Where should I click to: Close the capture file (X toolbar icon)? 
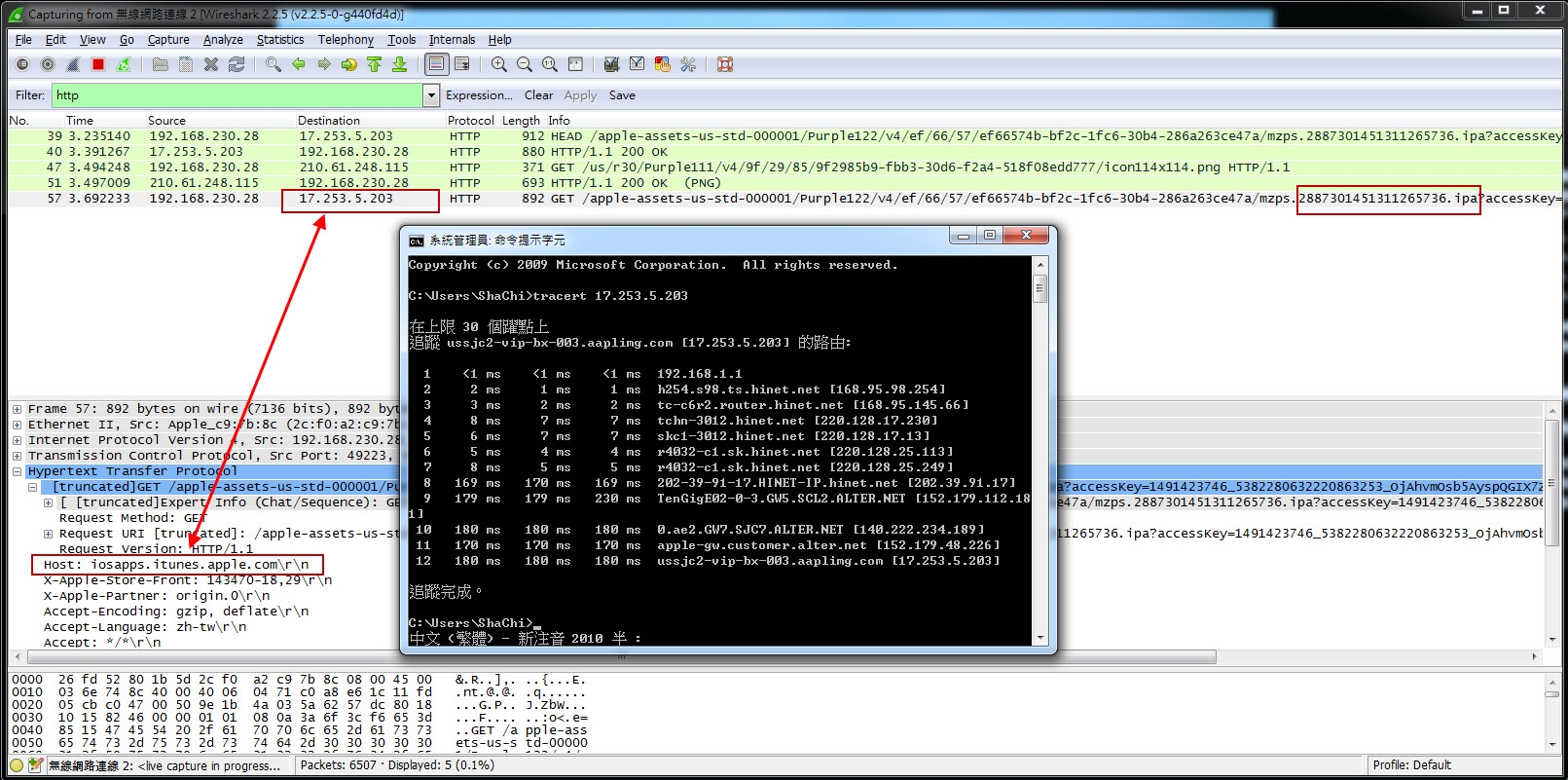[x=211, y=64]
